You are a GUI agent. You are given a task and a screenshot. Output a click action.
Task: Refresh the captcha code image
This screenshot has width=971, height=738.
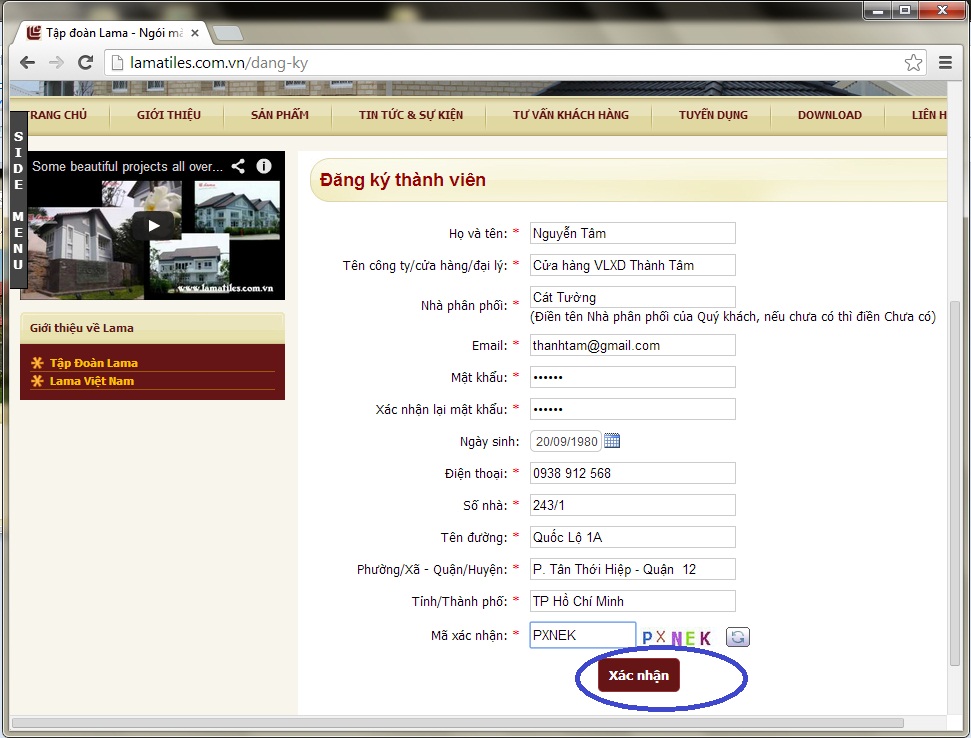[x=738, y=637]
